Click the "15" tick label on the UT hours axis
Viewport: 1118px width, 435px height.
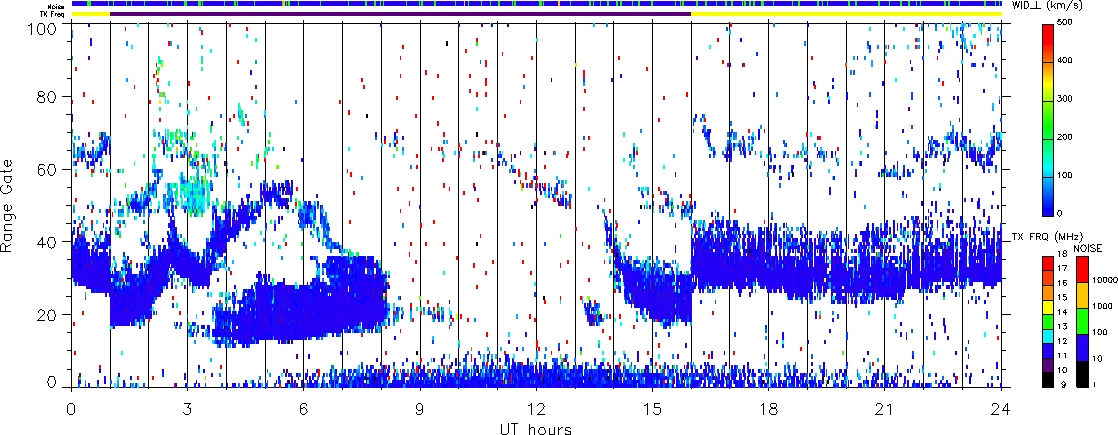652,409
